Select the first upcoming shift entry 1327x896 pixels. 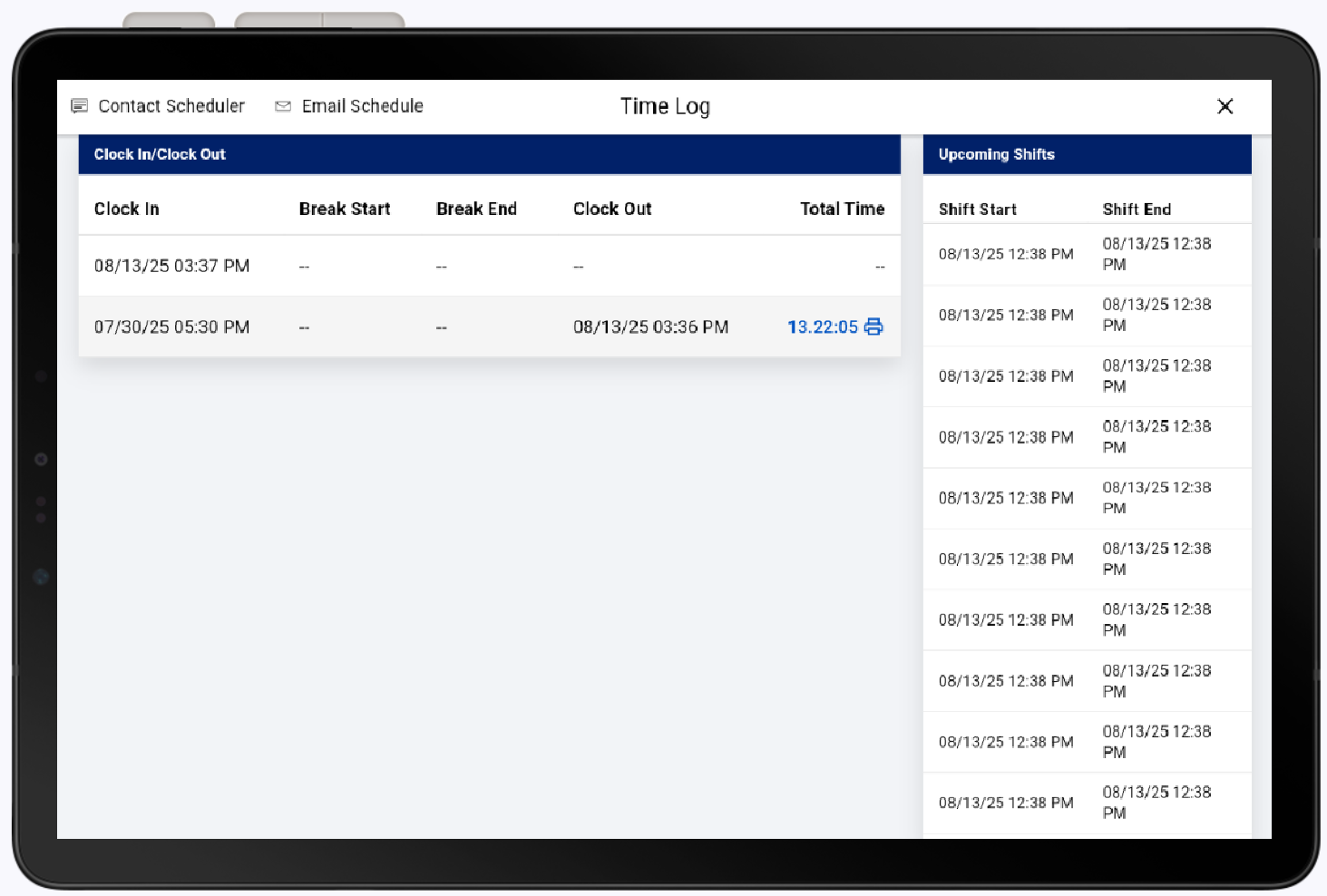pos(1086,254)
